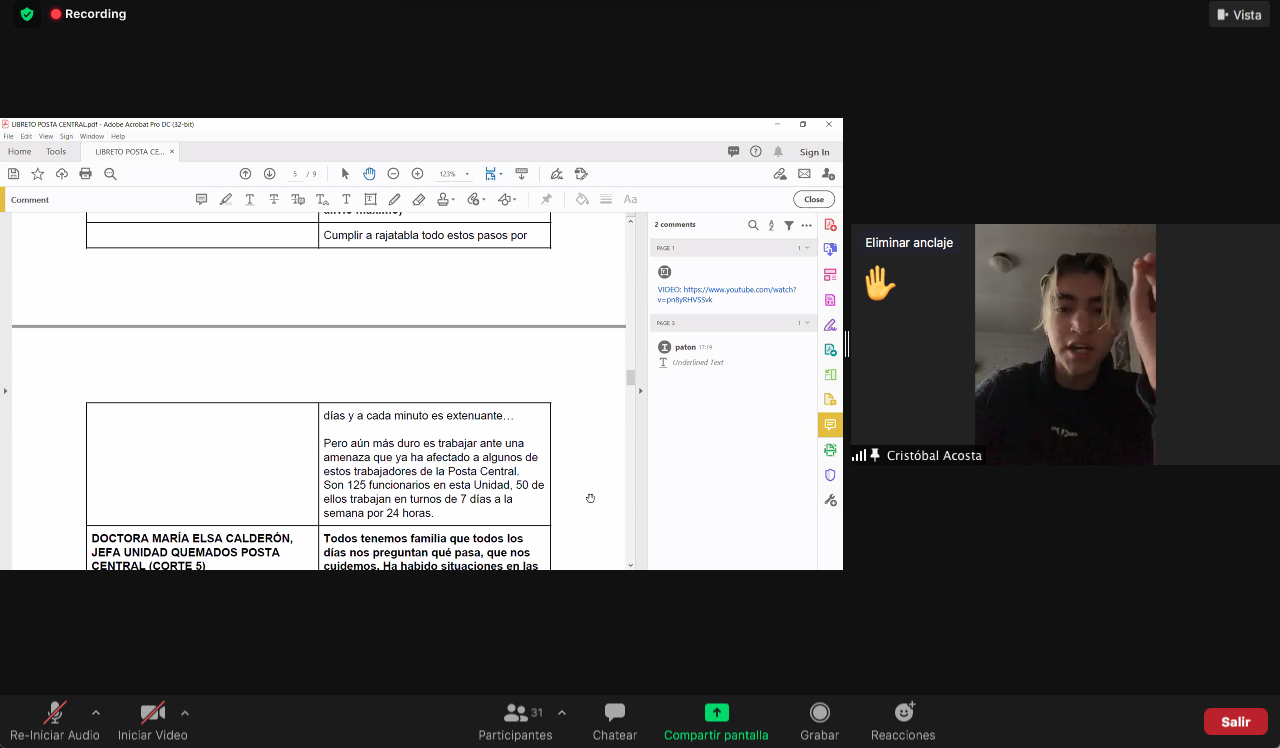The image size is (1280, 748).
Task: Expand audio options arrow beside Re-Iniciar Audio
Action: pyautogui.click(x=96, y=713)
